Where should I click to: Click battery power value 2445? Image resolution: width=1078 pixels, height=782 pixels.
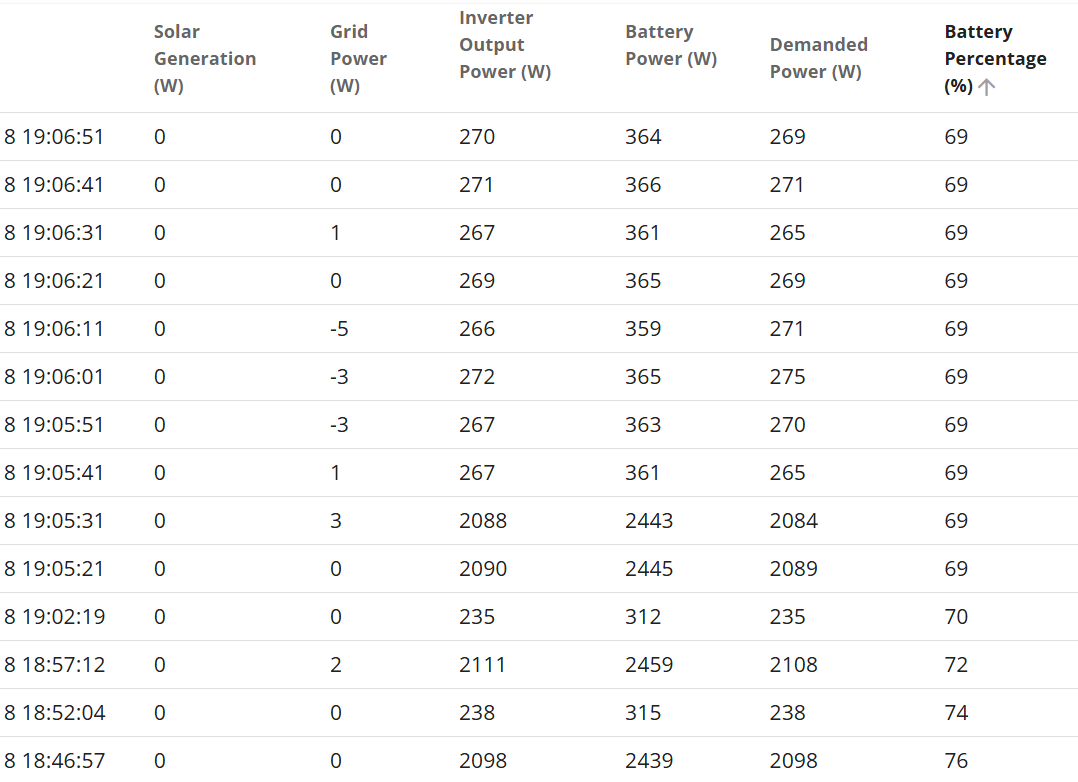tap(649, 569)
